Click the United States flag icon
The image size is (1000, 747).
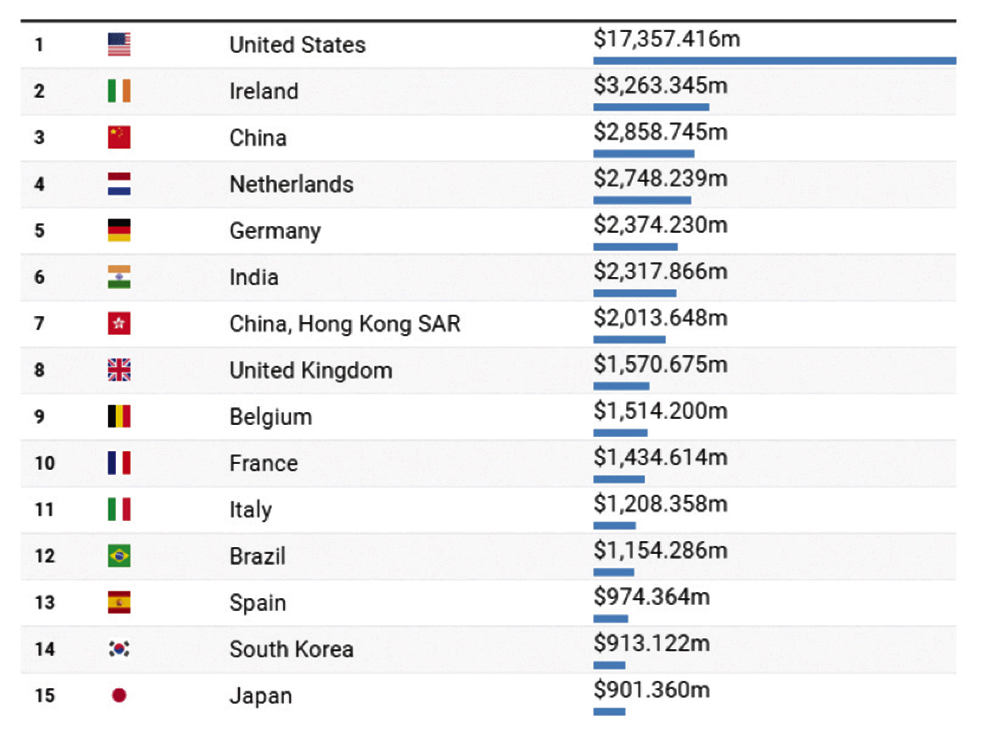point(119,45)
